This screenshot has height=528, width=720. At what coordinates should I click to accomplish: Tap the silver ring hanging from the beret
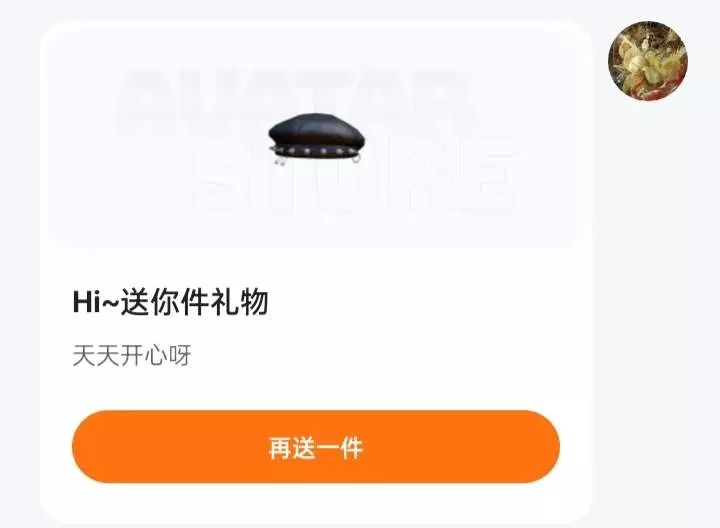pos(357,158)
